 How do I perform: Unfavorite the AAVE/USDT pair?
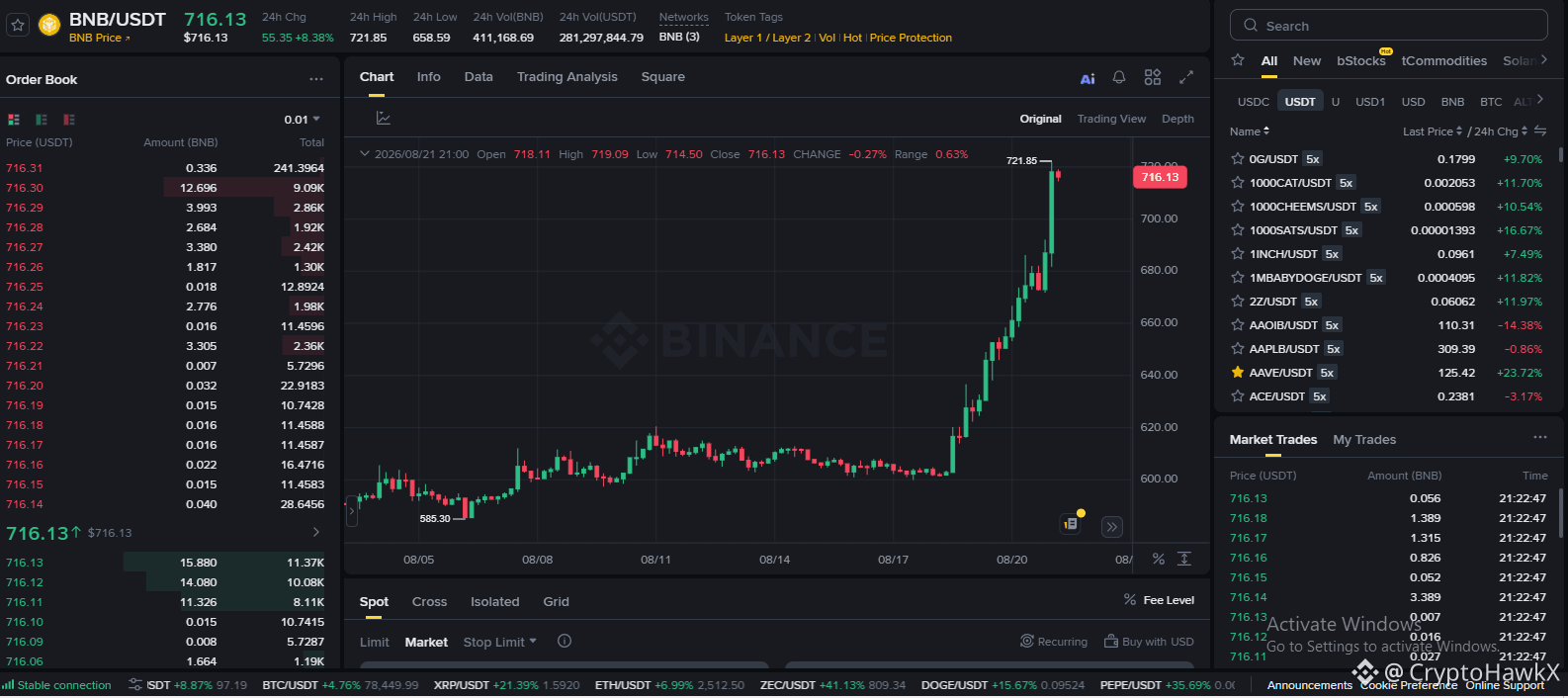click(x=1238, y=373)
